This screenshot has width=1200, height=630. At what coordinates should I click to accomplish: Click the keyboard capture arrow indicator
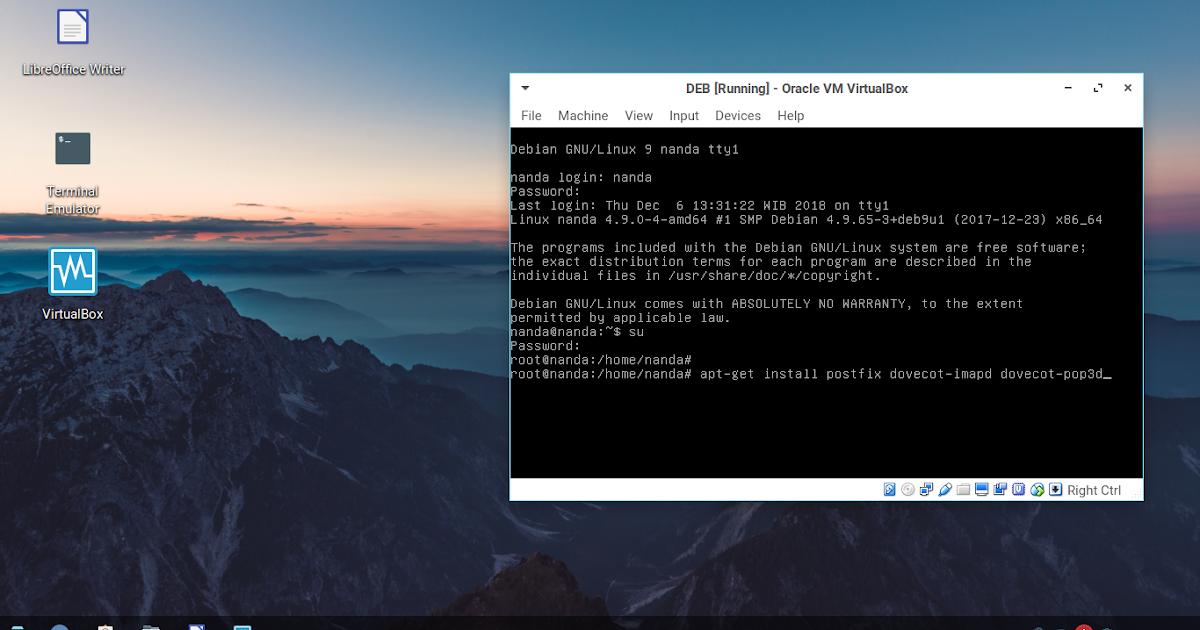(1055, 490)
